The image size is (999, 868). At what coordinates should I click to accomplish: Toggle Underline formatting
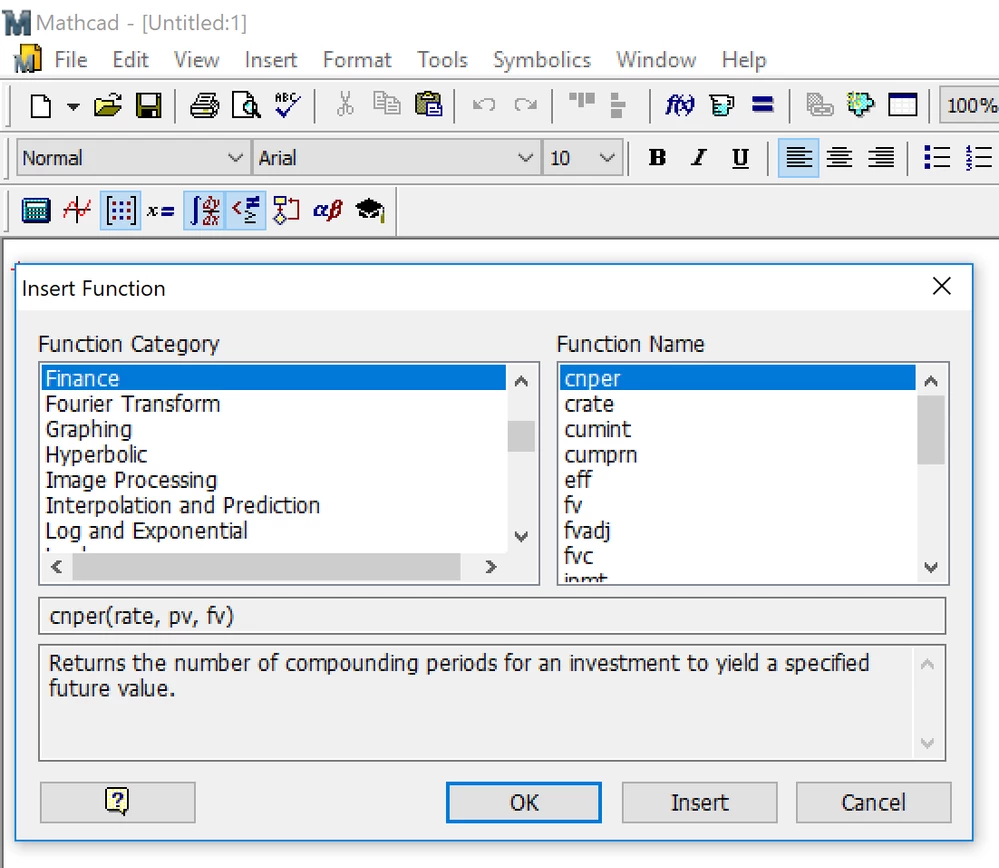740,157
